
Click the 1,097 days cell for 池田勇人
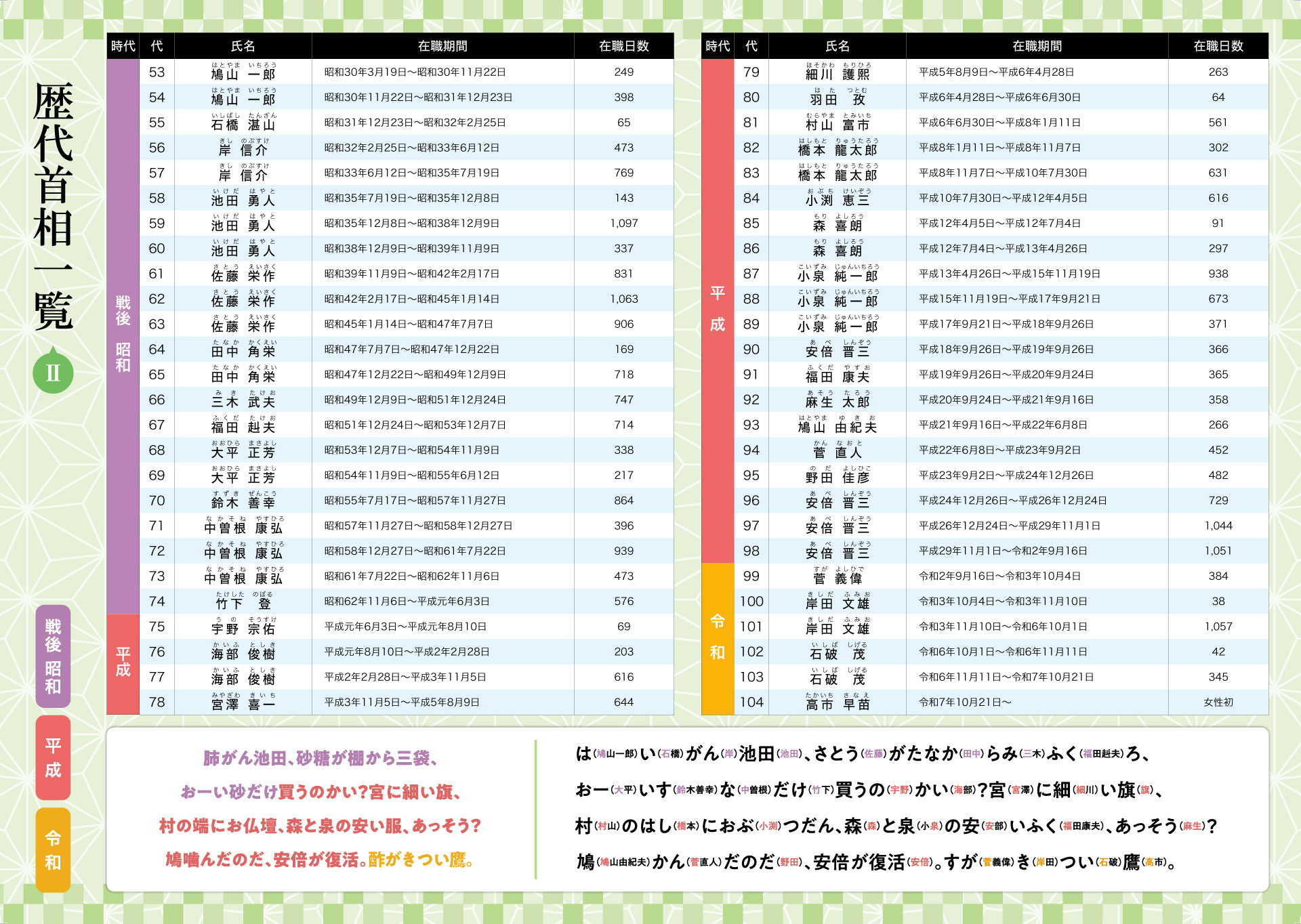click(623, 224)
